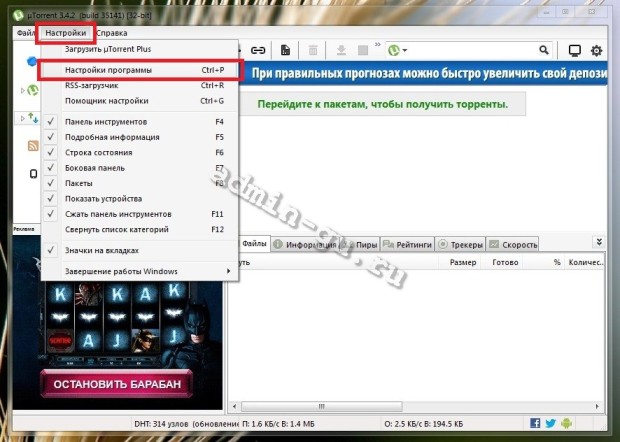Click the create new torrent file icon
620x442 pixels.
(x=285, y=50)
